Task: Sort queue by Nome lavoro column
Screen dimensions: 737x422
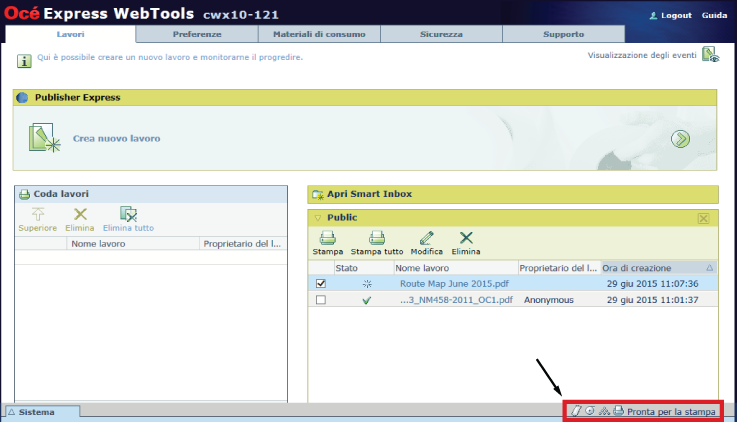Action: [133, 244]
